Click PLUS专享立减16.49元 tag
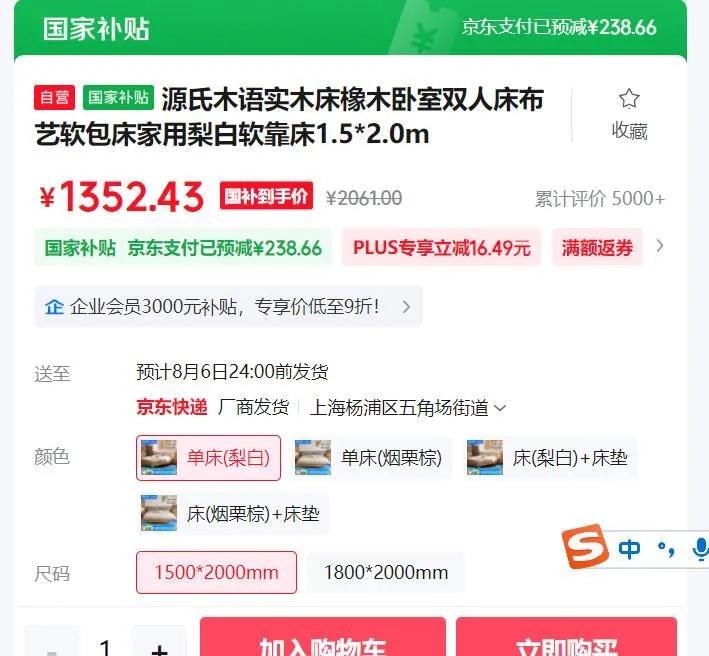709x656 pixels. (441, 247)
